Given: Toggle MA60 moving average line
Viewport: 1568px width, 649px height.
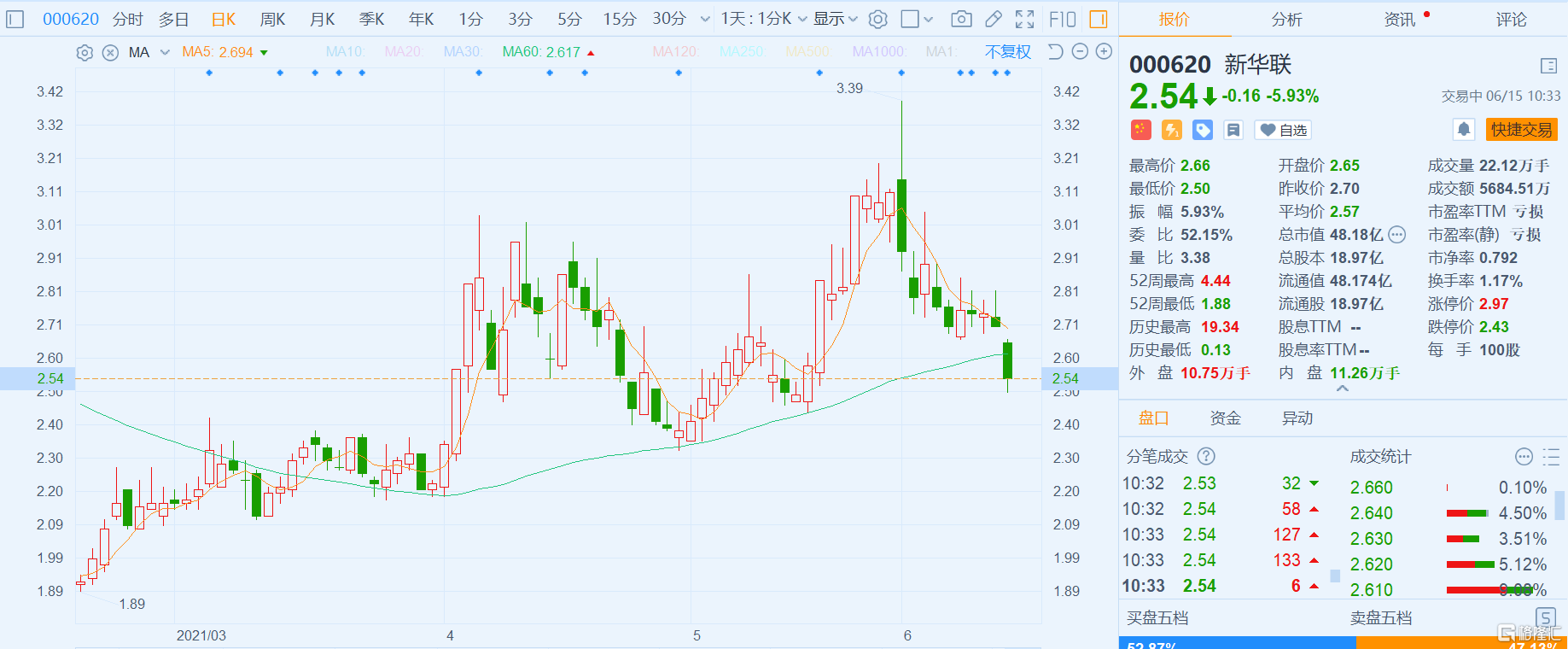Looking at the screenshot, I should tap(541, 52).
